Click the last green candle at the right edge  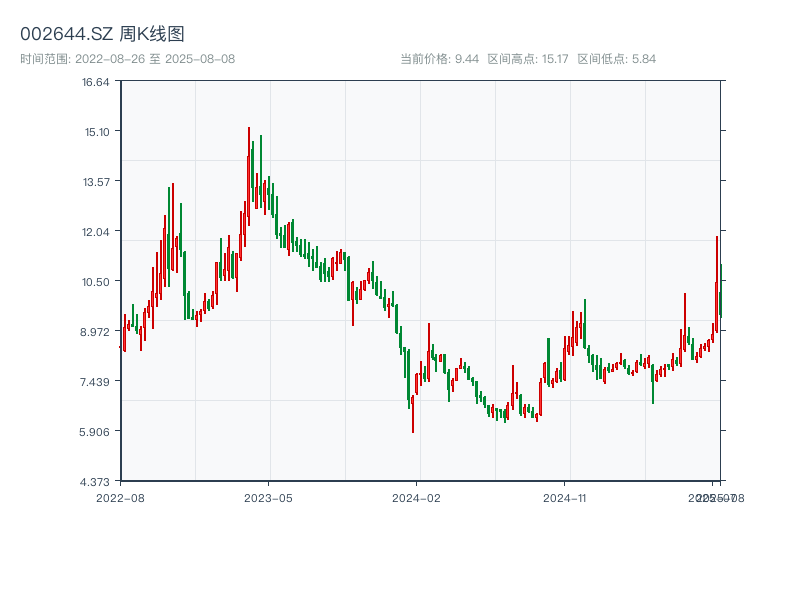(x=721, y=291)
